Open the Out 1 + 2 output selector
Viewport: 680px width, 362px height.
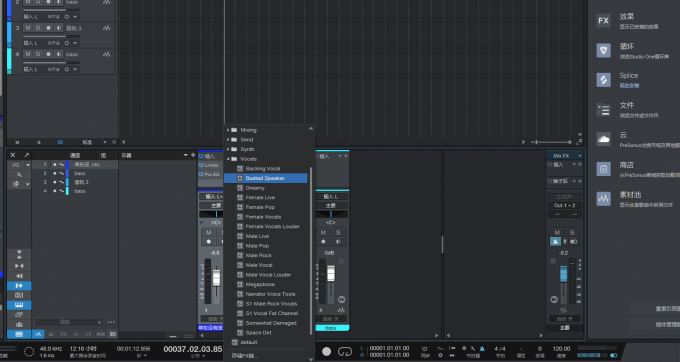(564, 205)
